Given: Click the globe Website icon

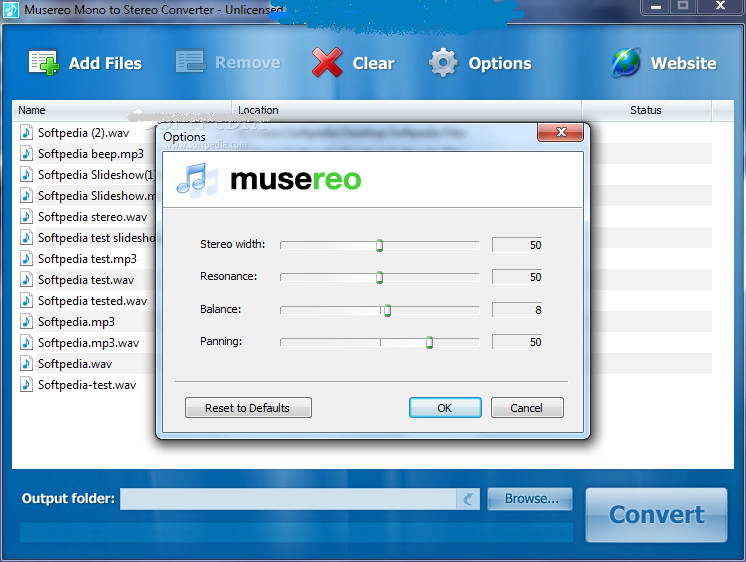Looking at the screenshot, I should coord(626,63).
